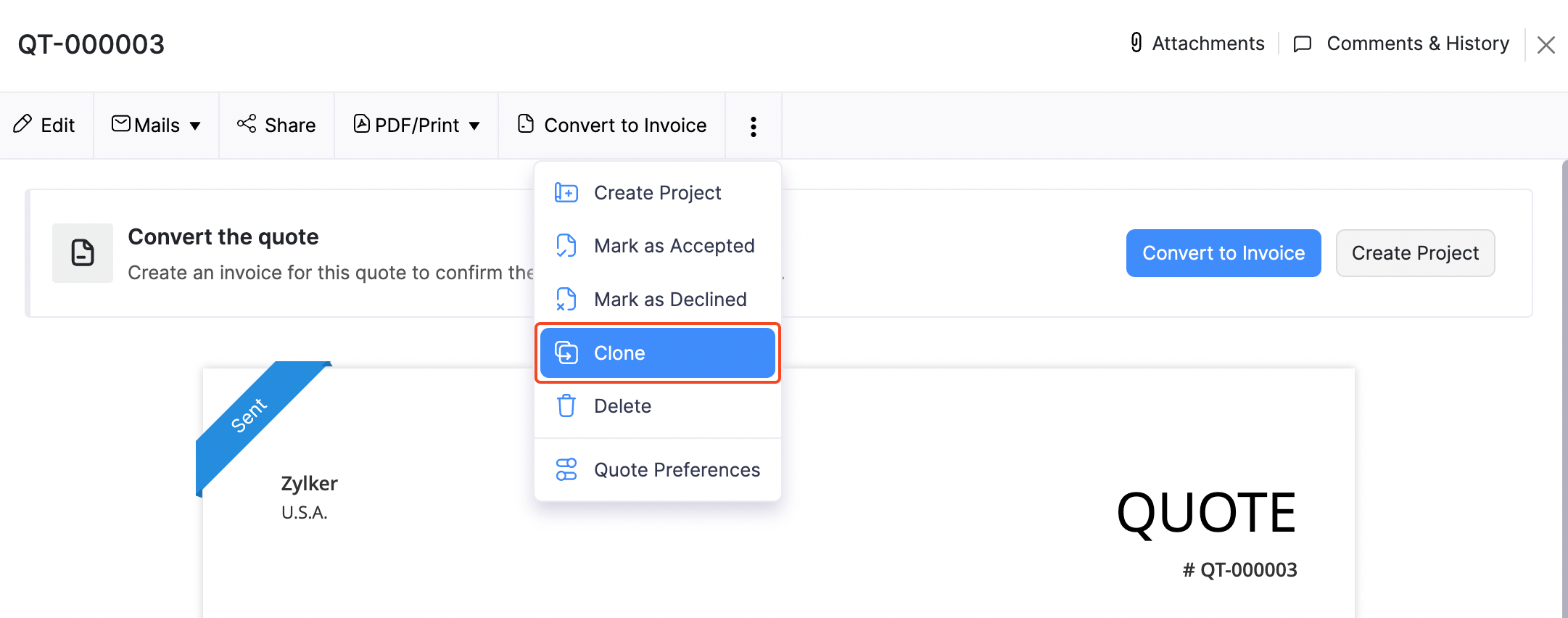The image size is (1568, 618).
Task: Expand the PDF/Print dropdown arrow
Action: coord(474,126)
